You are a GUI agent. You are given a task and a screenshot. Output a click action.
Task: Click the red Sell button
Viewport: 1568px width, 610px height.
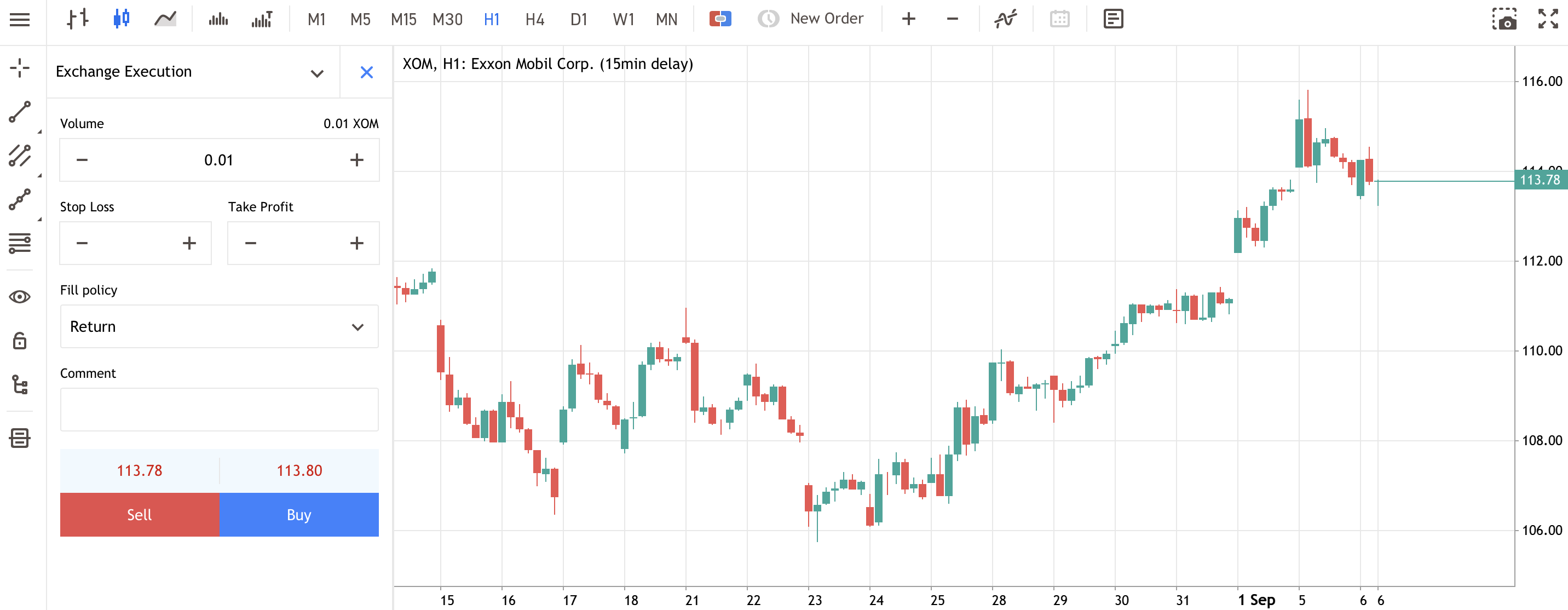pyautogui.click(x=140, y=515)
